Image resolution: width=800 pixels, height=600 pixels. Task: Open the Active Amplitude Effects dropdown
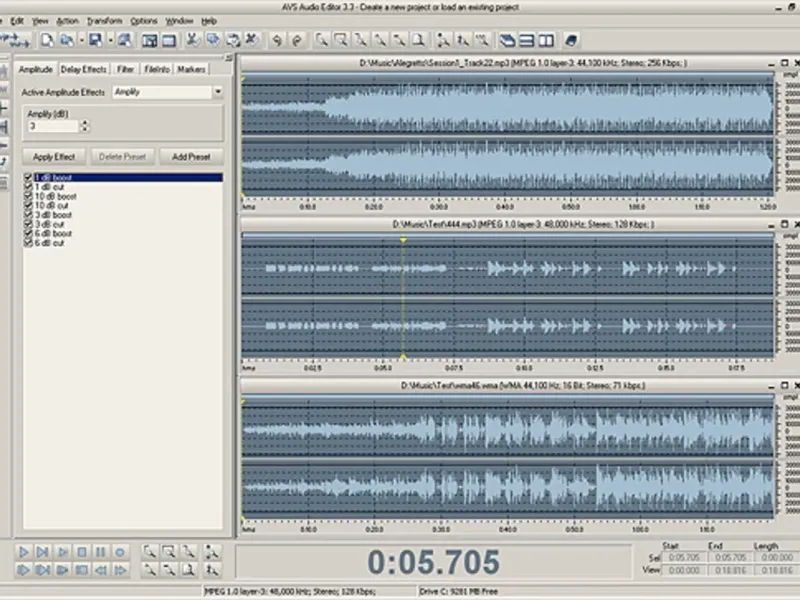[217, 92]
